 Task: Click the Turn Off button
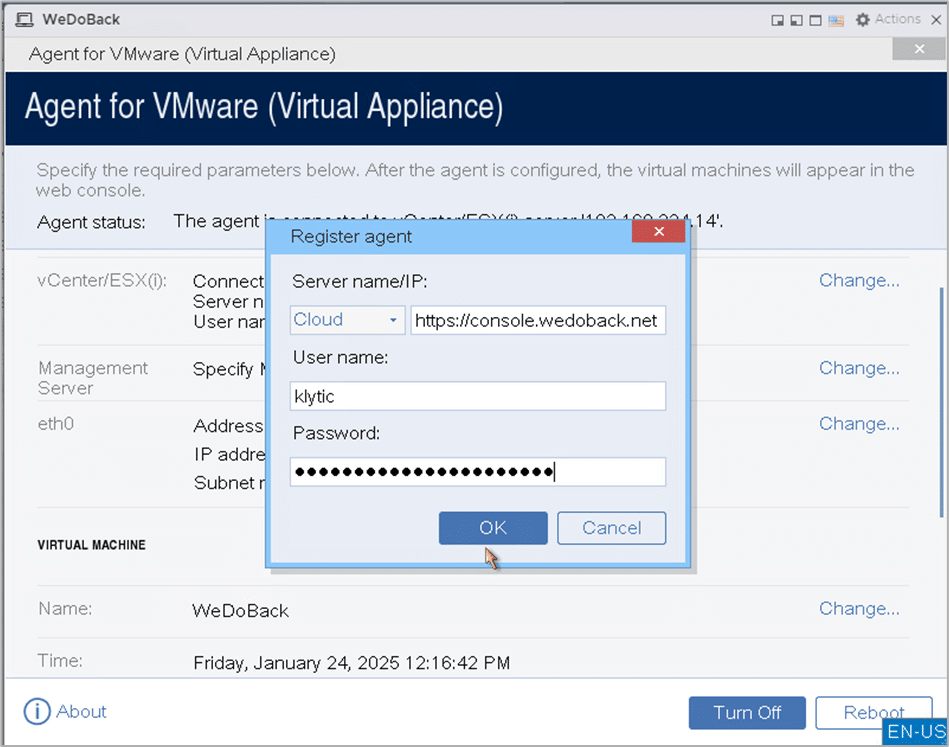(x=747, y=712)
